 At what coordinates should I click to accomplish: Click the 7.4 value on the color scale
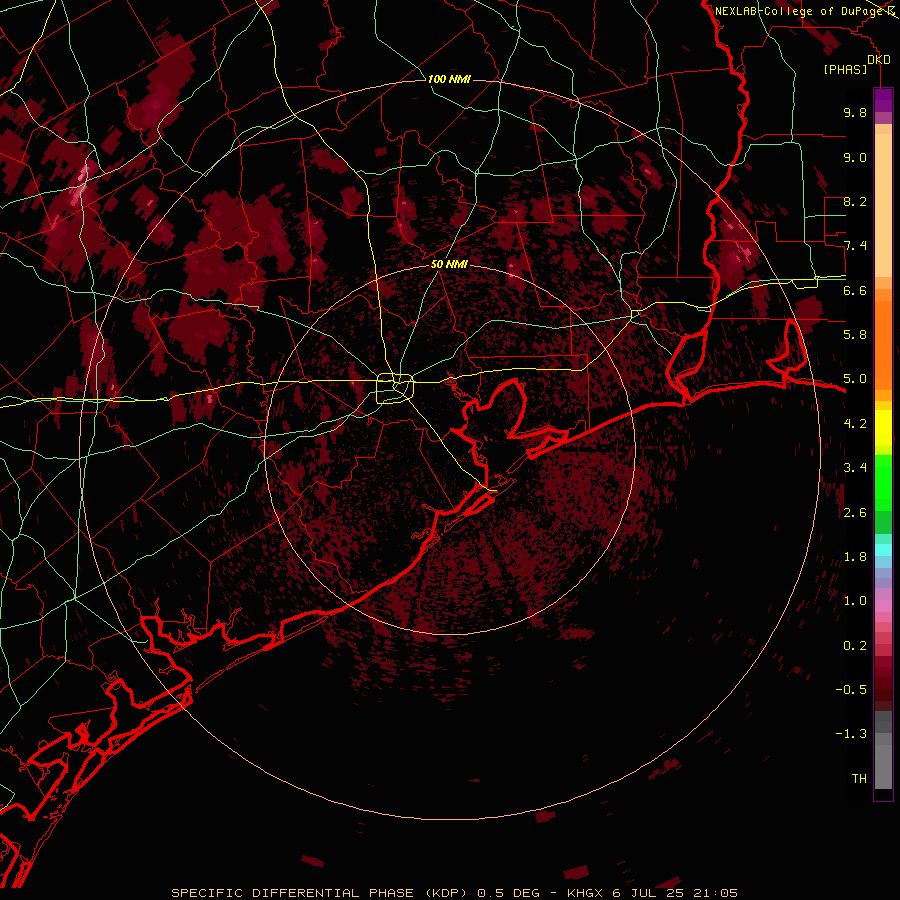[855, 246]
